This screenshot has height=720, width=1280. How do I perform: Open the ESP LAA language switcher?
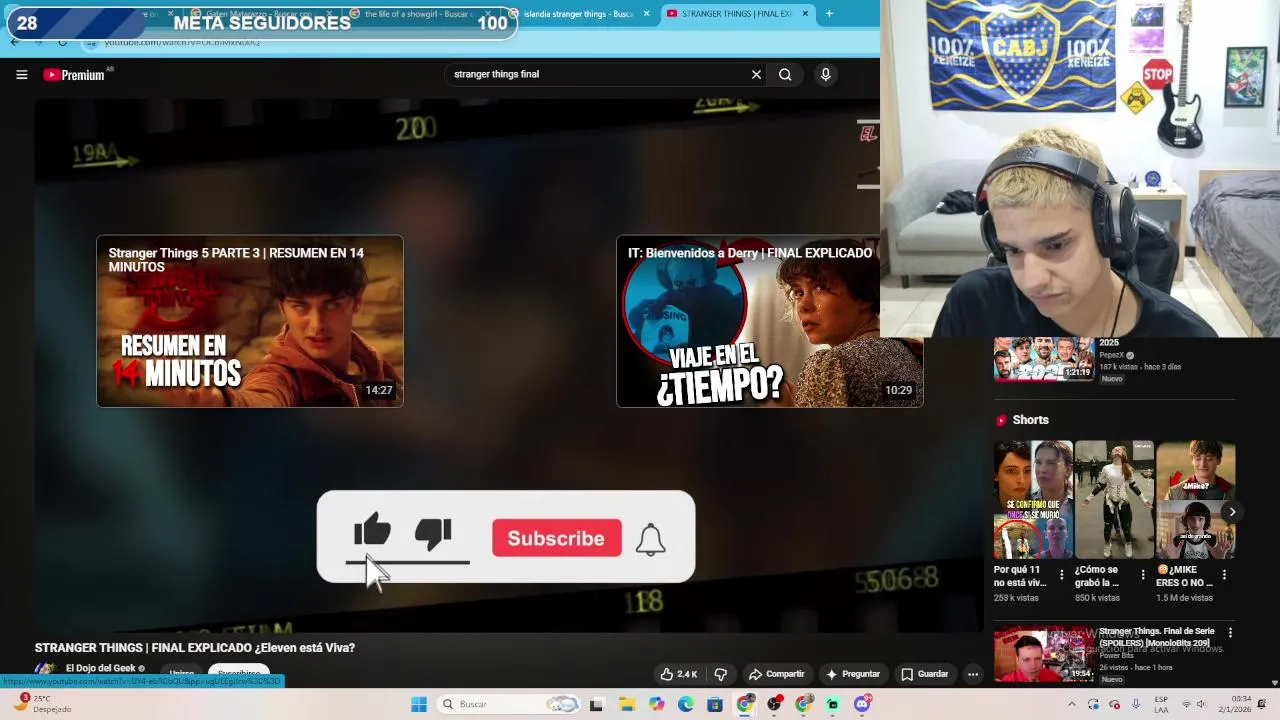(x=1161, y=704)
